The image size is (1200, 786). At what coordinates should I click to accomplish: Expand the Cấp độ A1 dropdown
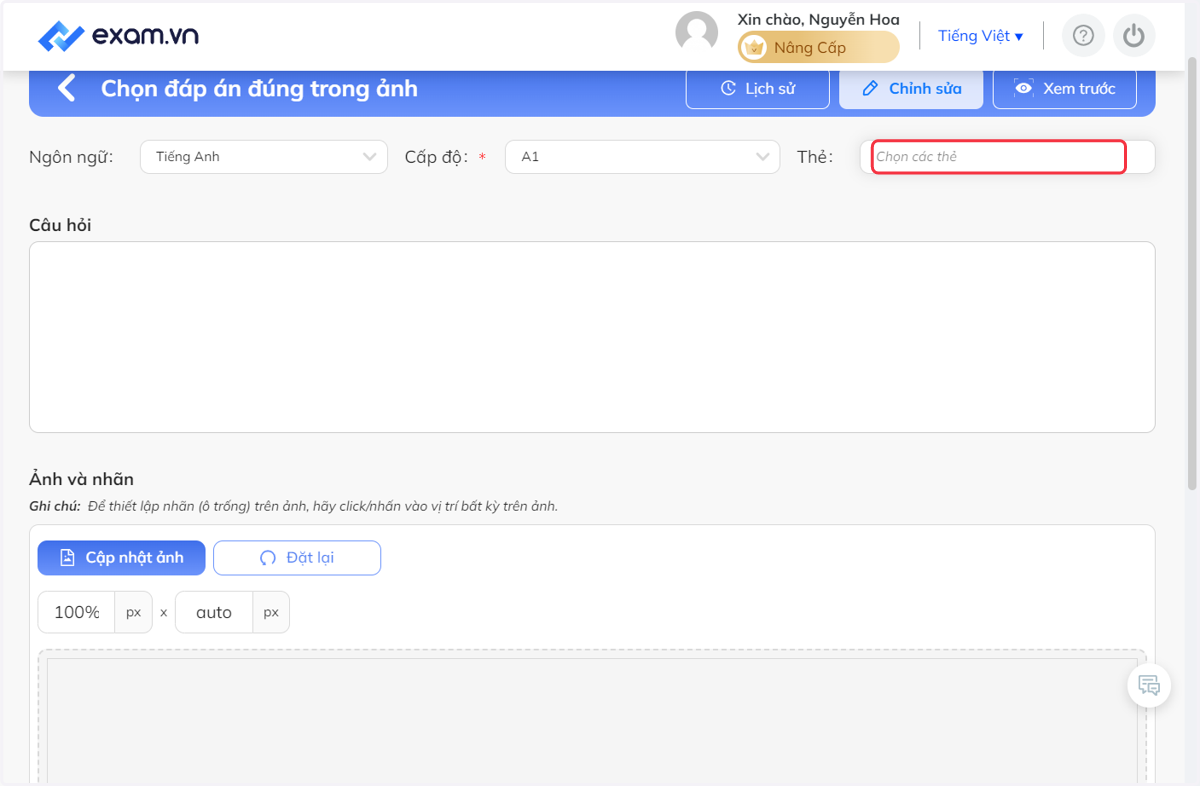click(x=642, y=157)
